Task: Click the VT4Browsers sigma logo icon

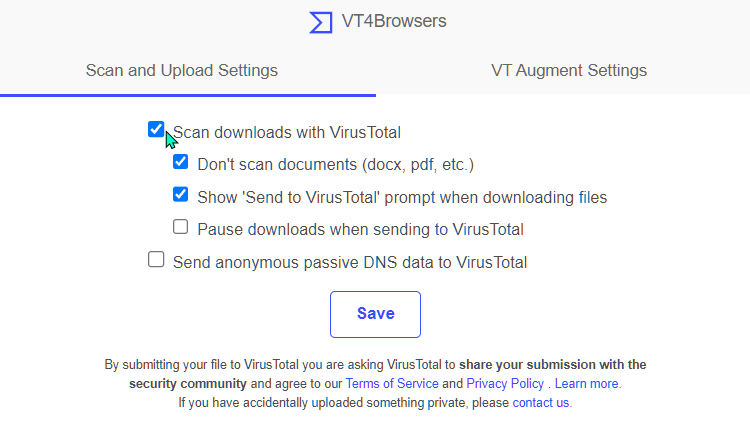Action: [321, 22]
